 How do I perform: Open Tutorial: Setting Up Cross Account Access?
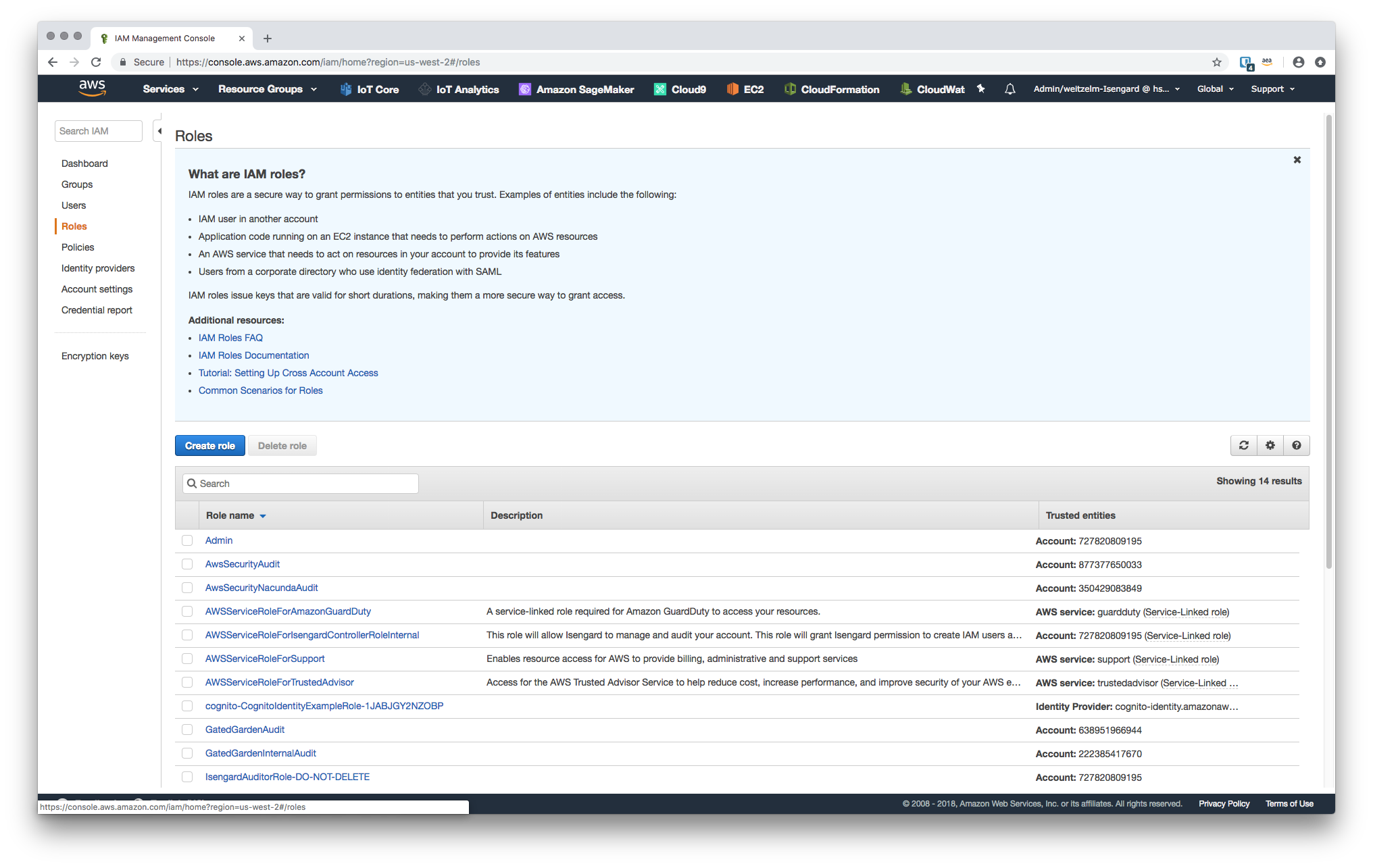pos(288,373)
